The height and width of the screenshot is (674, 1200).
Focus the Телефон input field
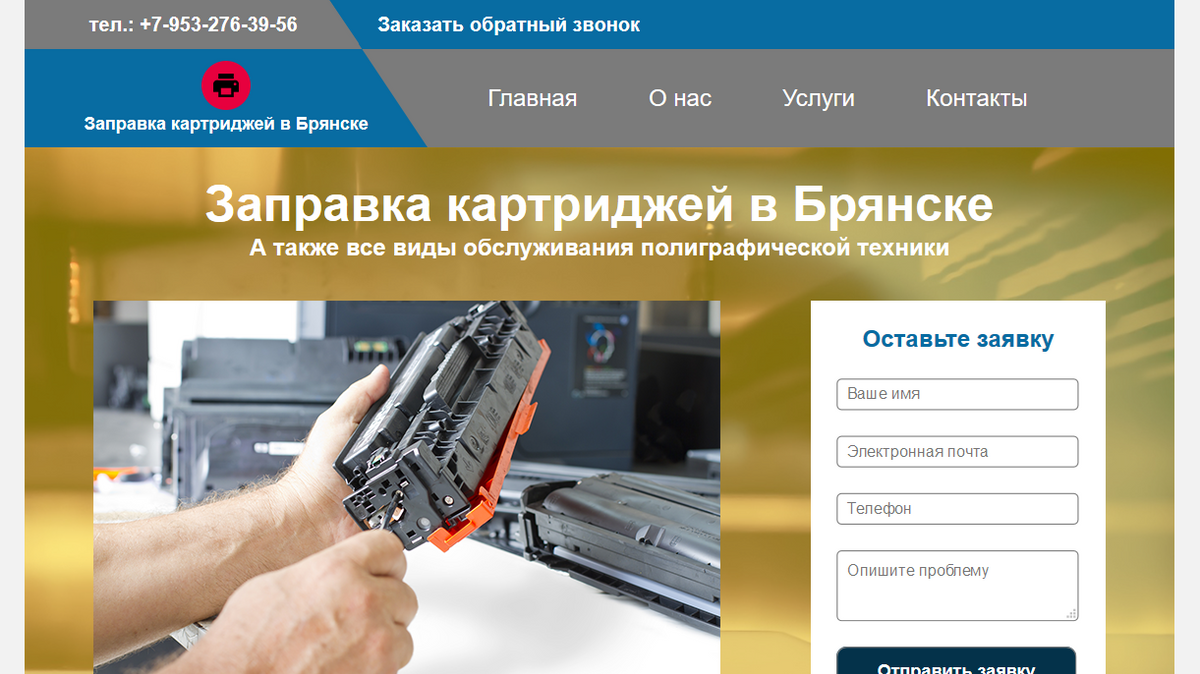coord(957,508)
